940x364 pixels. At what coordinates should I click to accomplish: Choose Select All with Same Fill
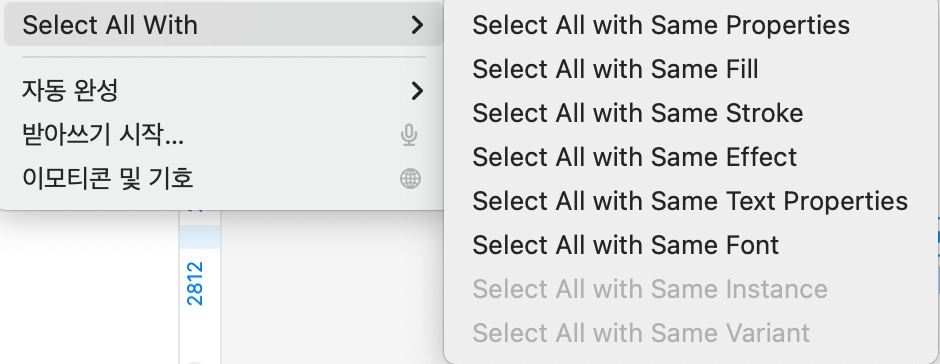click(615, 69)
